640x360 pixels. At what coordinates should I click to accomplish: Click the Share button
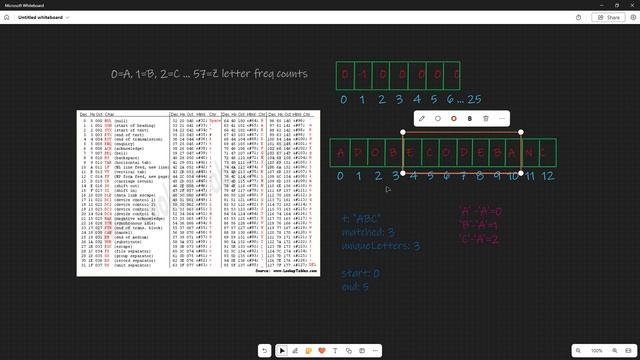[x=608, y=18]
